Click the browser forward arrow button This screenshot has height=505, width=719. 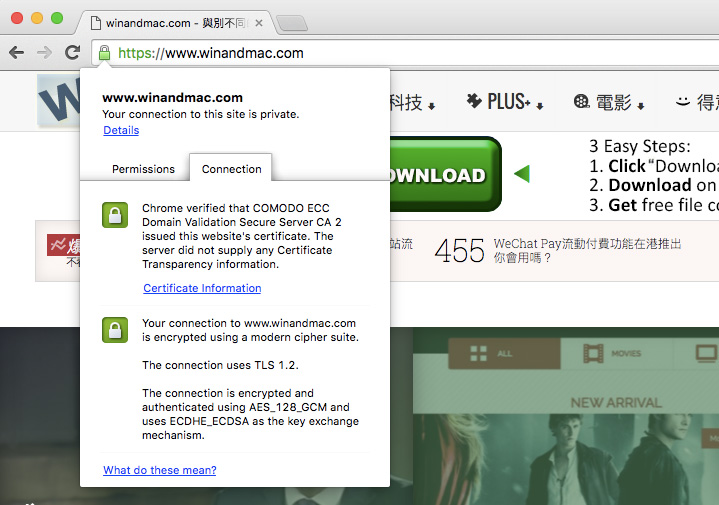[44, 53]
